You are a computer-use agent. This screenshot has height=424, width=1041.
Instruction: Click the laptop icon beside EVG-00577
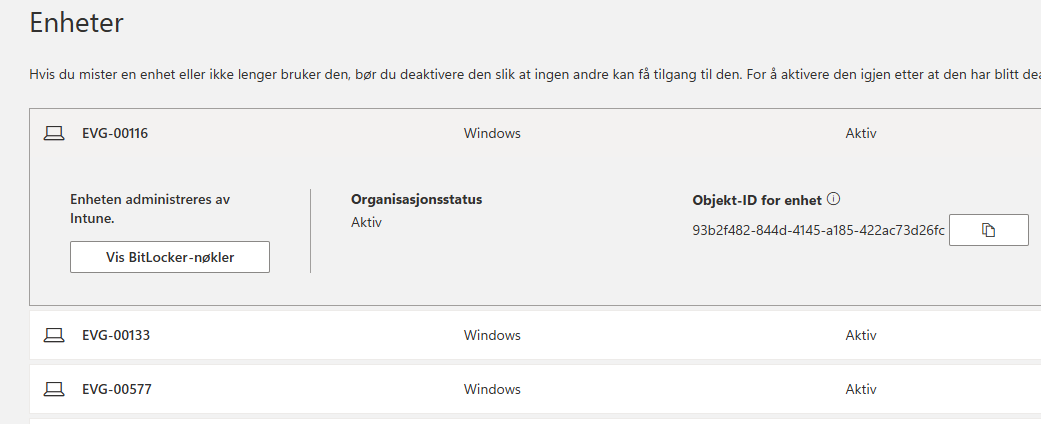(54, 389)
